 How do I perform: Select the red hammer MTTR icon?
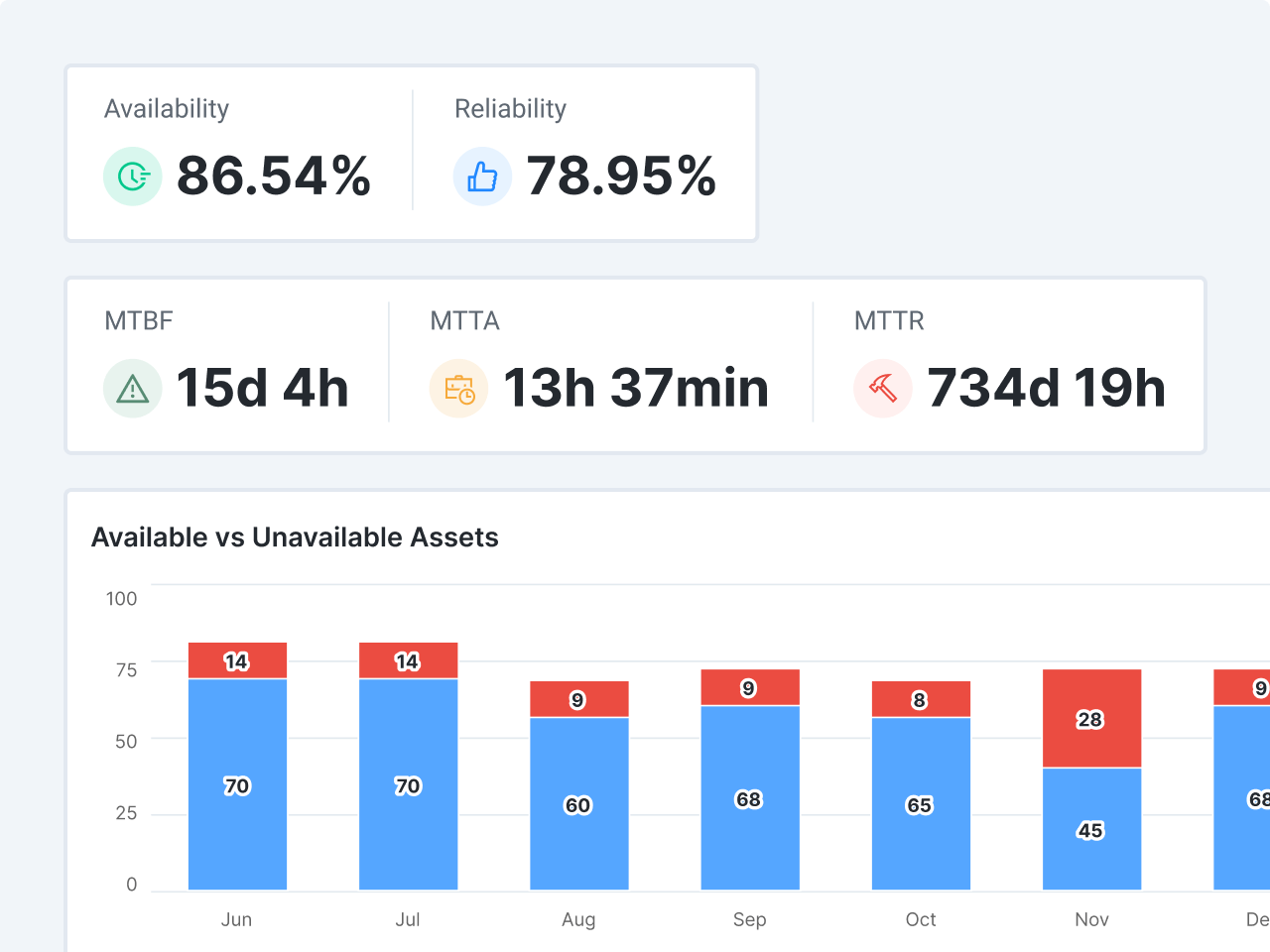click(x=883, y=388)
